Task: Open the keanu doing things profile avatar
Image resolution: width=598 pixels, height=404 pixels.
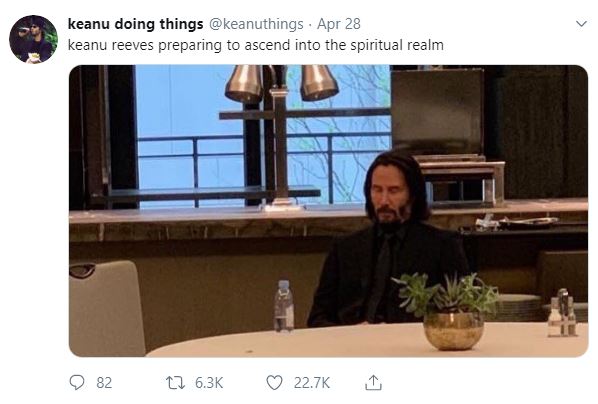Action: tap(33, 39)
